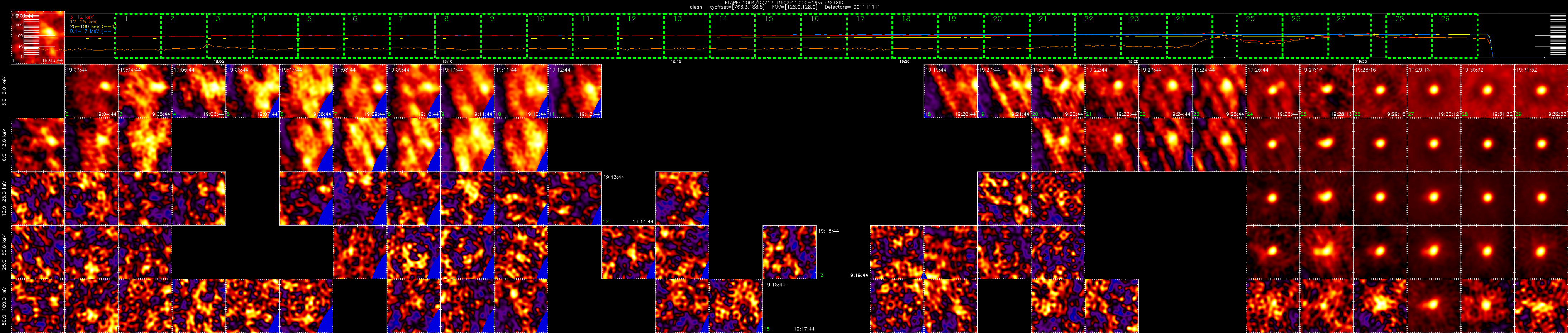Open the 3.0-6.0 keV image starting 19:03:44

point(91,91)
